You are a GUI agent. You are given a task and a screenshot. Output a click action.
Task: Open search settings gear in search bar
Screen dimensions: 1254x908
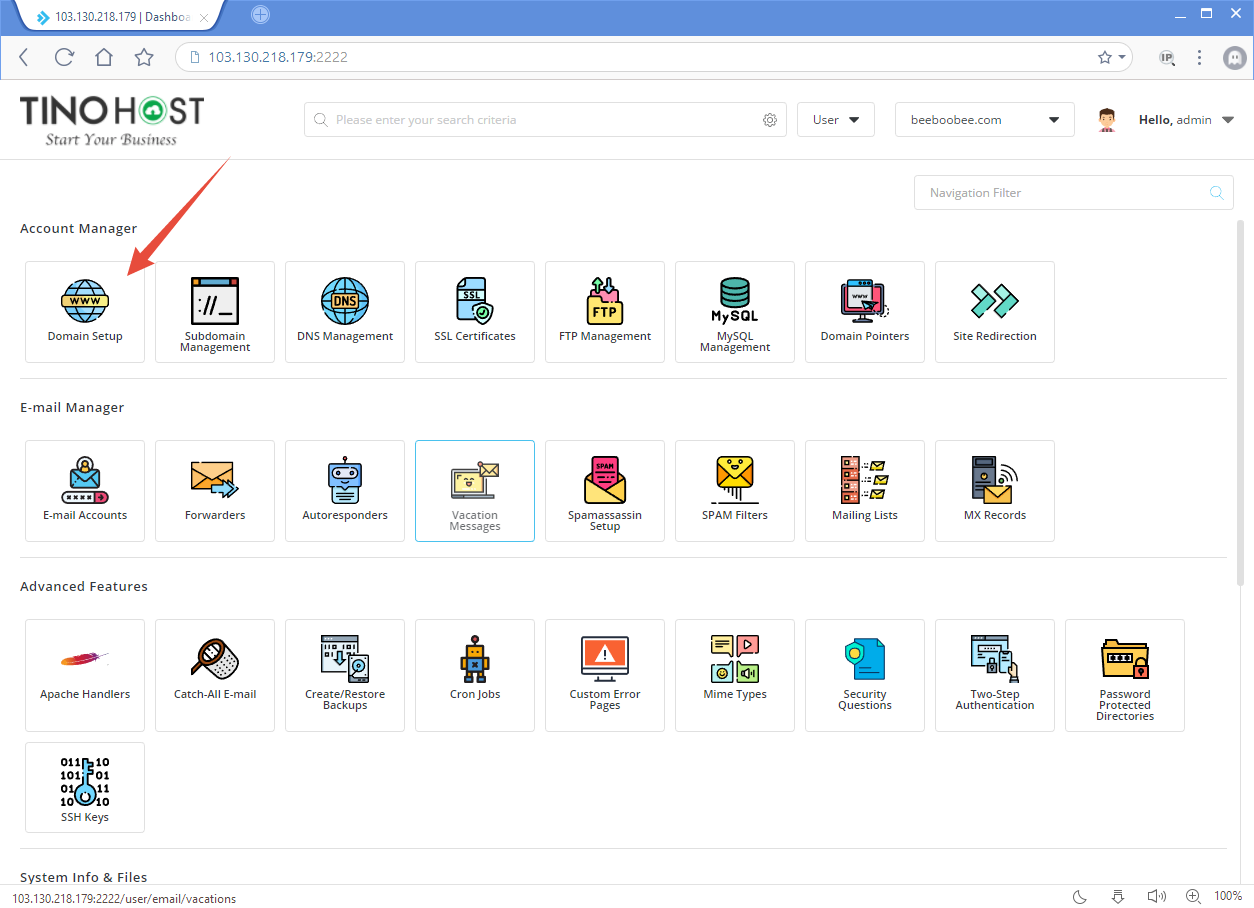coord(770,119)
